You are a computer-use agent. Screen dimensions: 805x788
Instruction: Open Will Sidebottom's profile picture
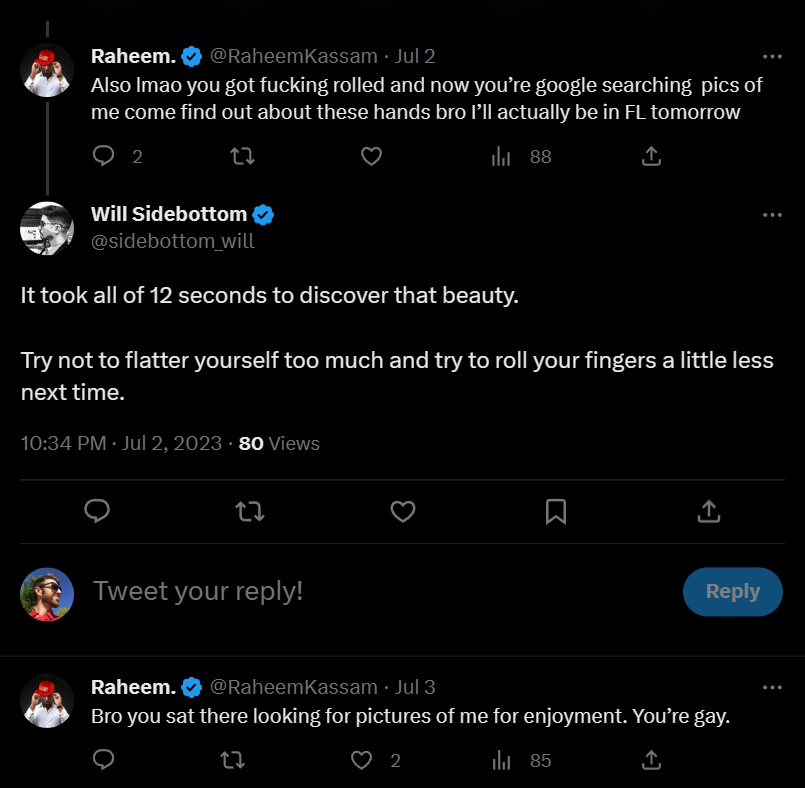coord(47,228)
